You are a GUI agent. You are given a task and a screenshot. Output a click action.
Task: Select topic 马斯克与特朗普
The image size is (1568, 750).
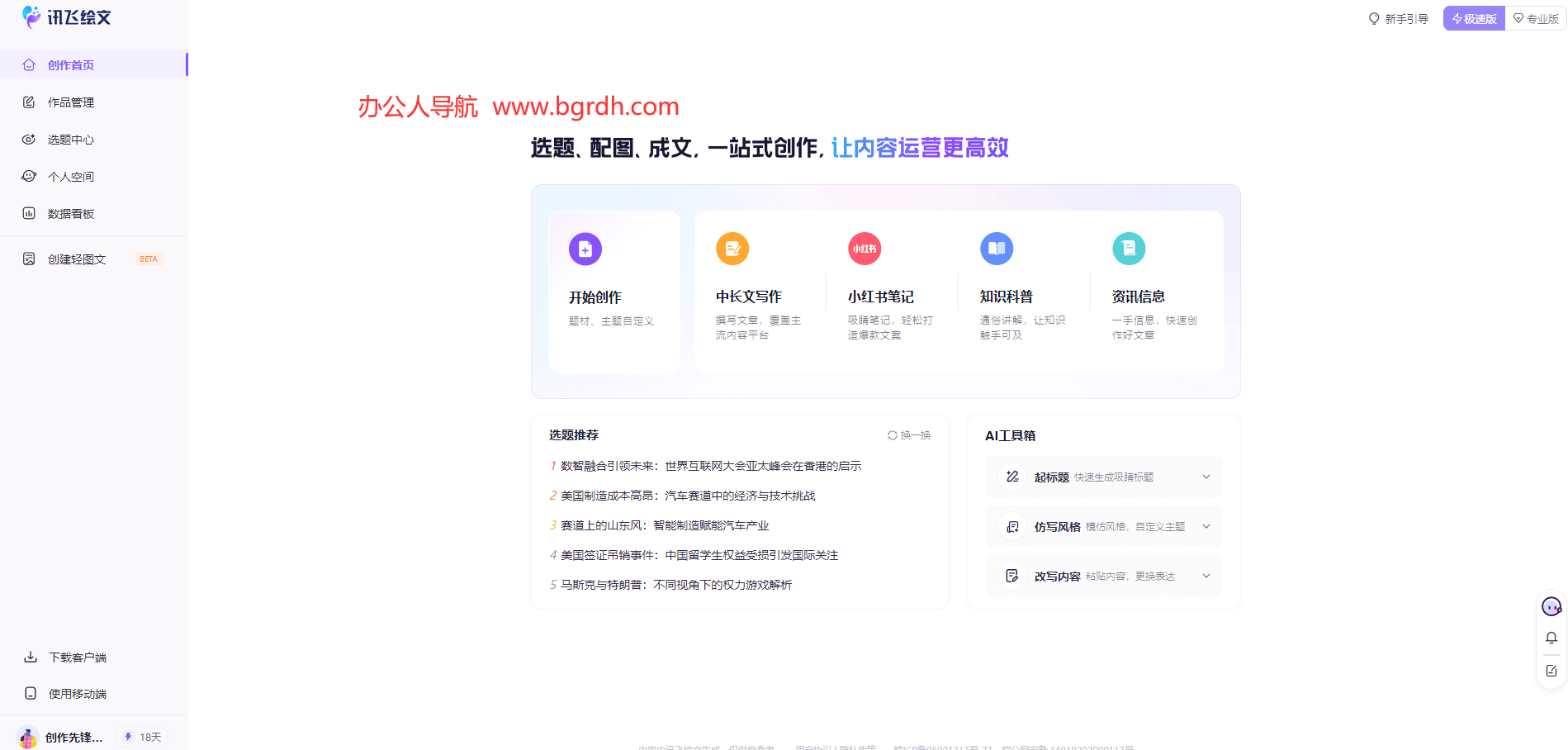coord(676,584)
